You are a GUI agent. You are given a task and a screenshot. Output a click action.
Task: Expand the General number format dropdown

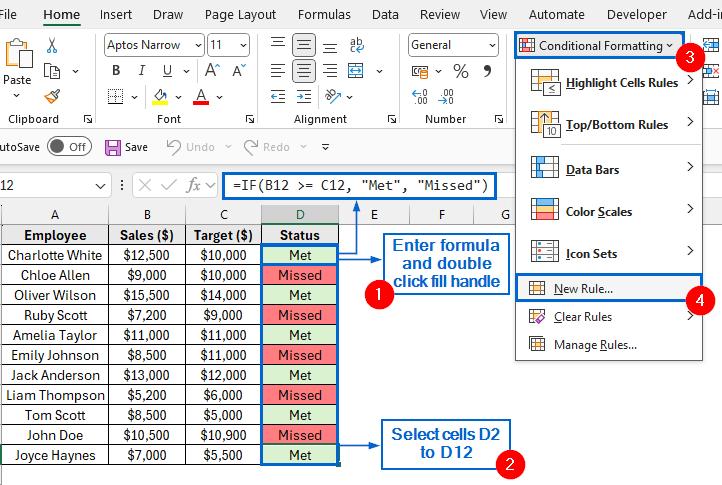tap(491, 45)
